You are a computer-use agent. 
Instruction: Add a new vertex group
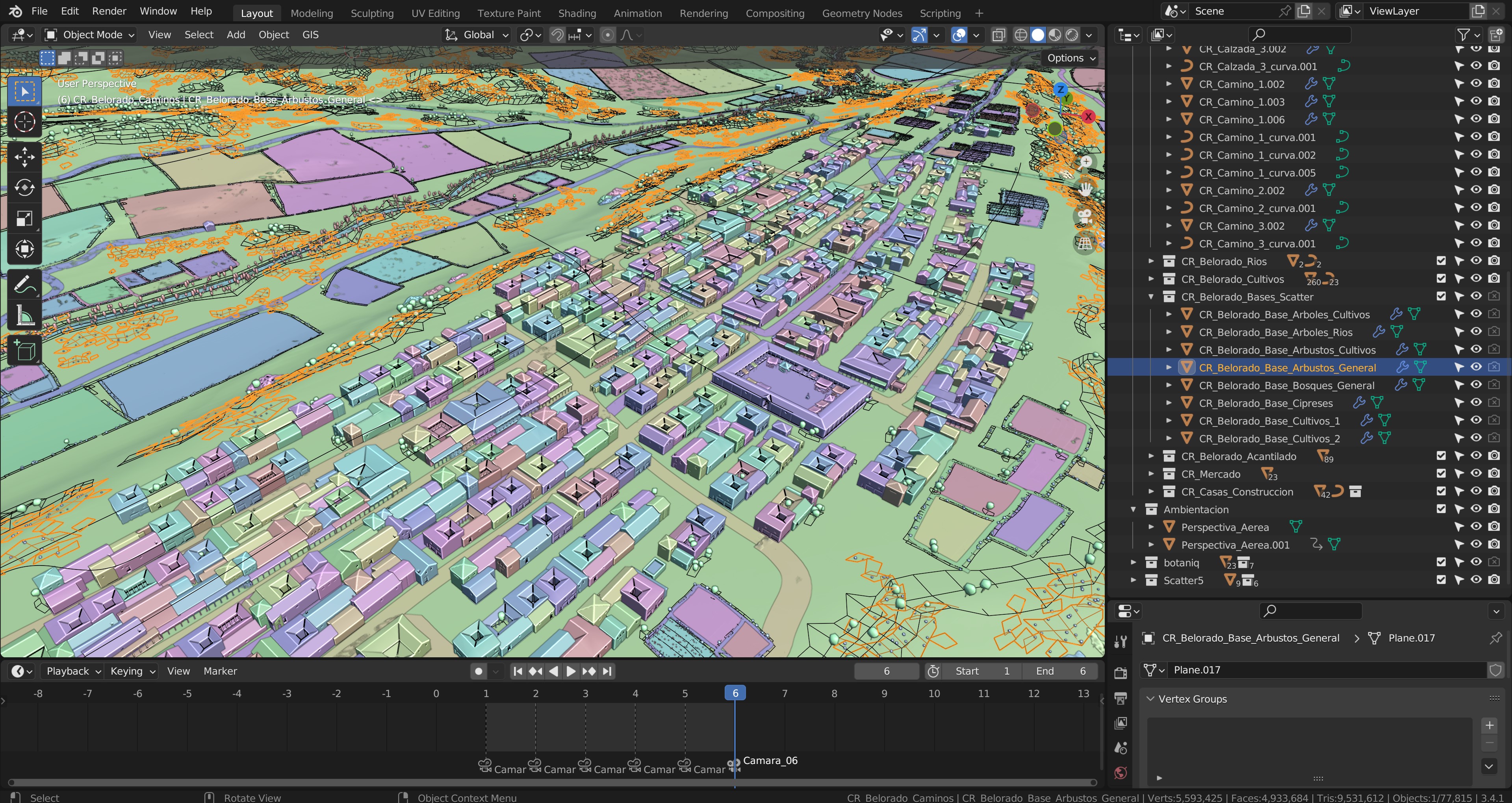pyautogui.click(x=1489, y=725)
